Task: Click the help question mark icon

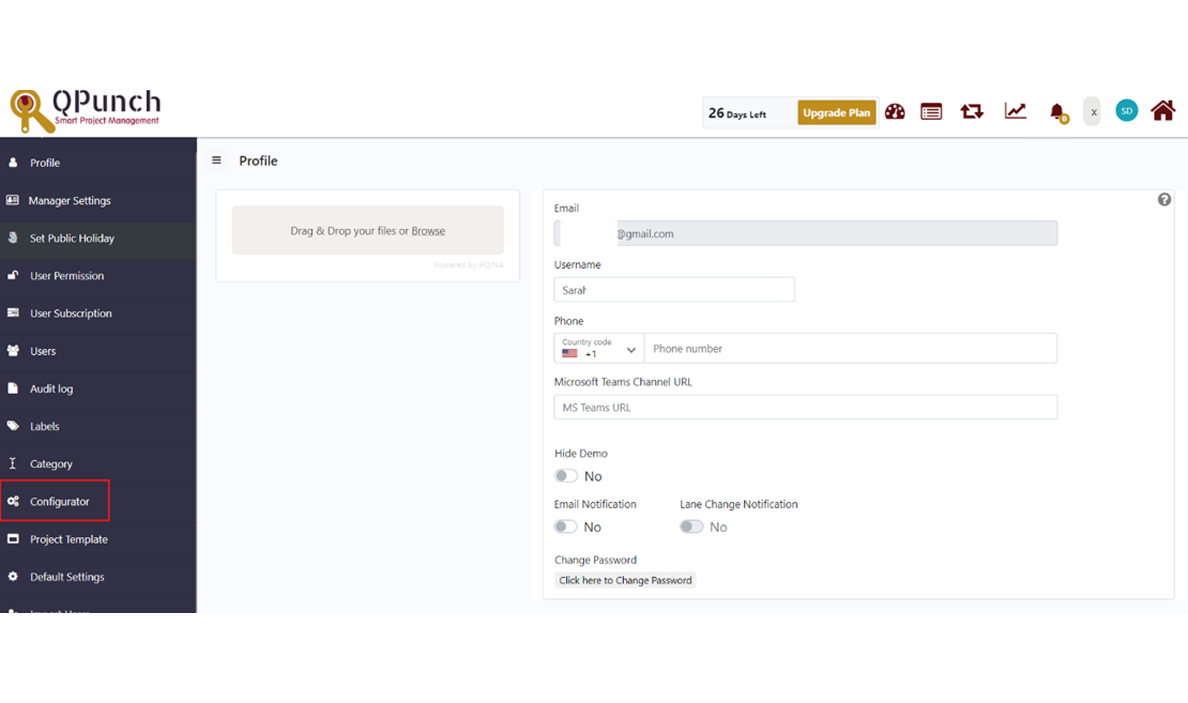Action: coord(1164,200)
